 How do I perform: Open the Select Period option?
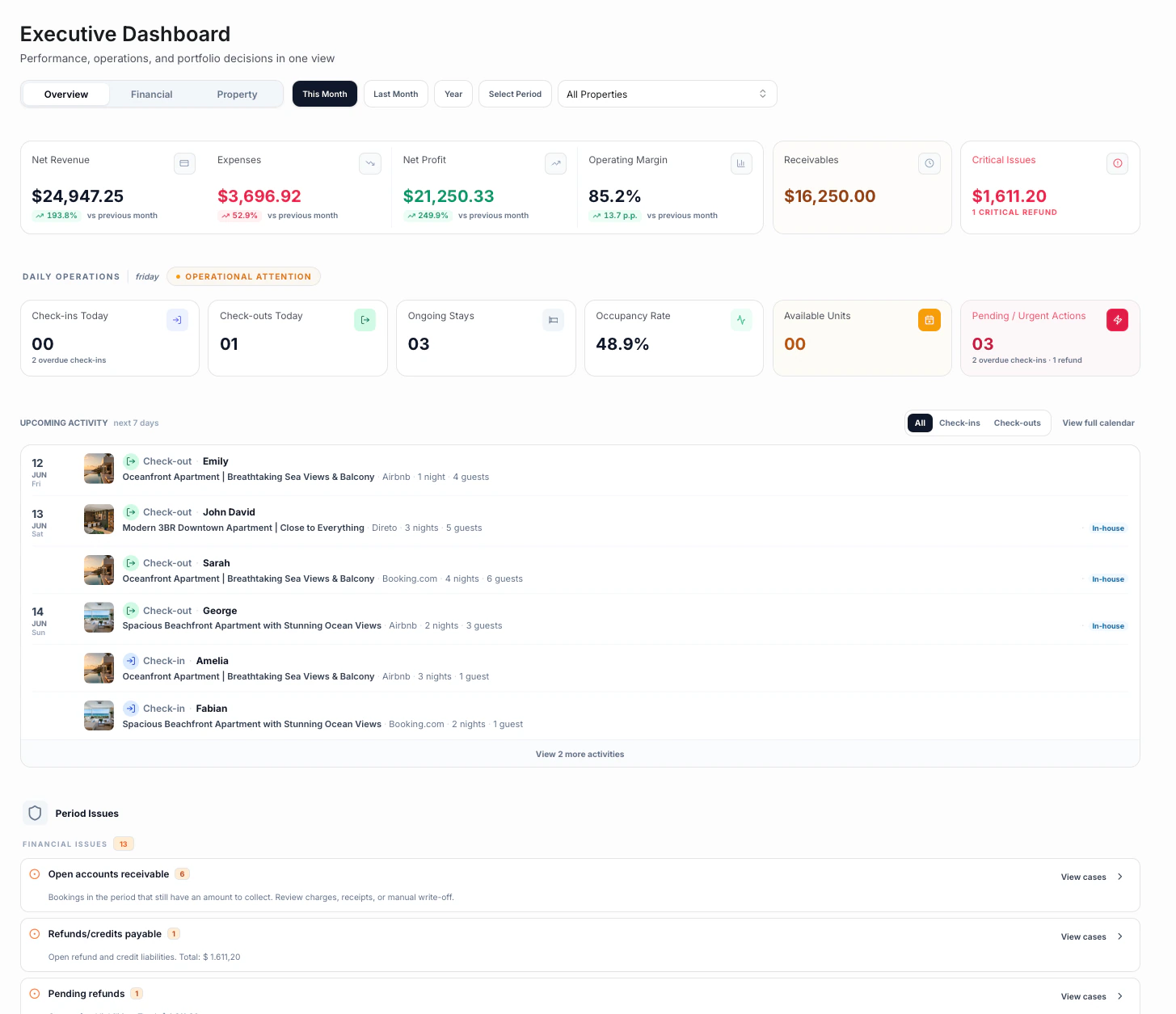pyautogui.click(x=515, y=94)
